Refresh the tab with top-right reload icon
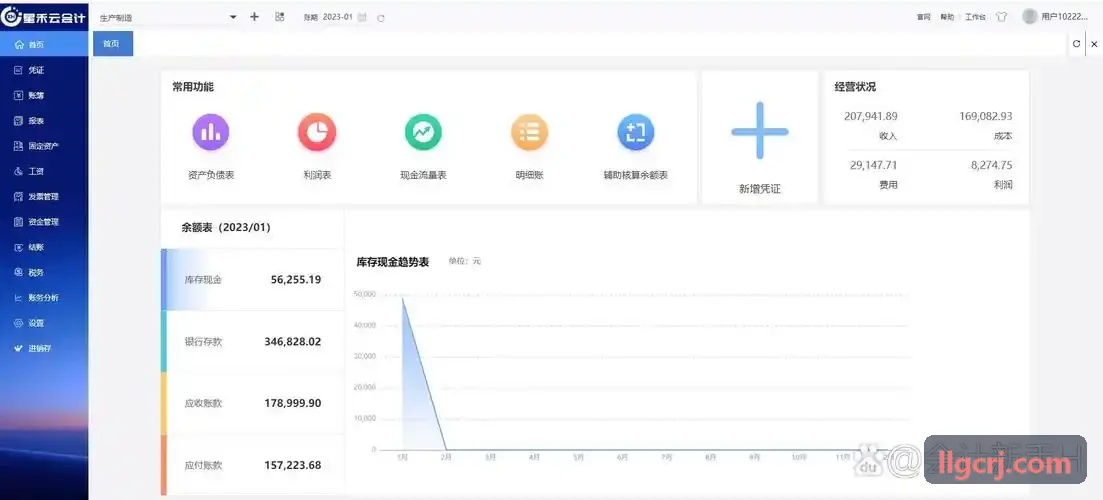The width and height of the screenshot is (1103, 500). click(1076, 44)
